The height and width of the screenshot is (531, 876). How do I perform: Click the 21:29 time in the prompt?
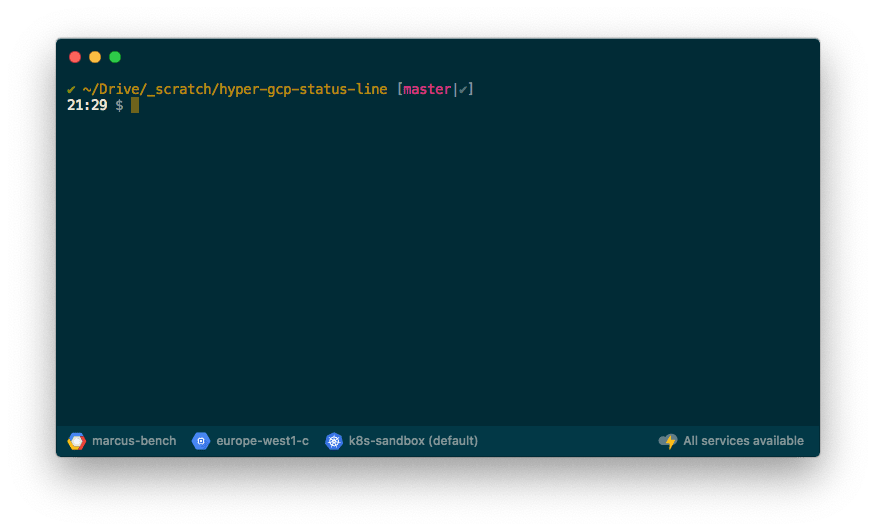coord(87,105)
